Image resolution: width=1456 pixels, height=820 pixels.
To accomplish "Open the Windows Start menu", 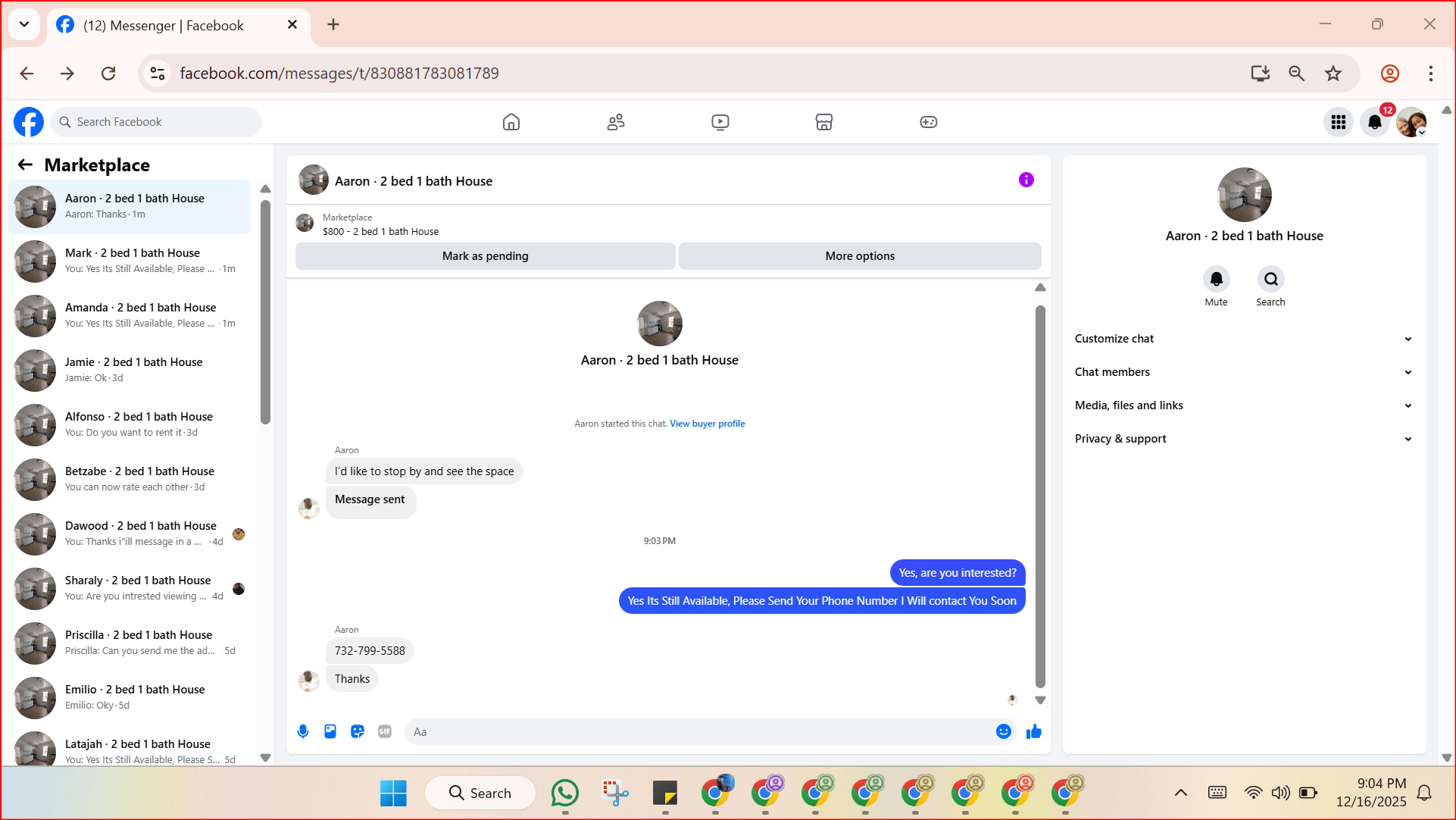I will pyautogui.click(x=393, y=793).
